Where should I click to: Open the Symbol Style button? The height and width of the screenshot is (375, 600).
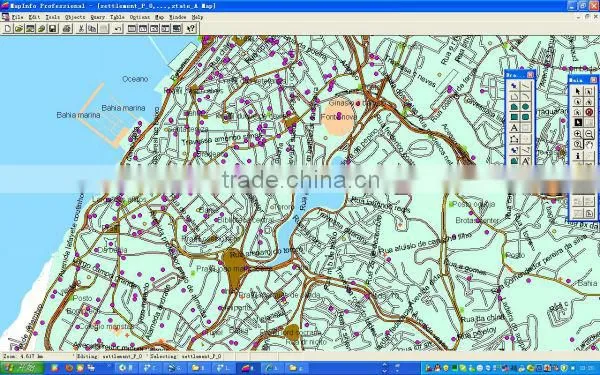[514, 150]
